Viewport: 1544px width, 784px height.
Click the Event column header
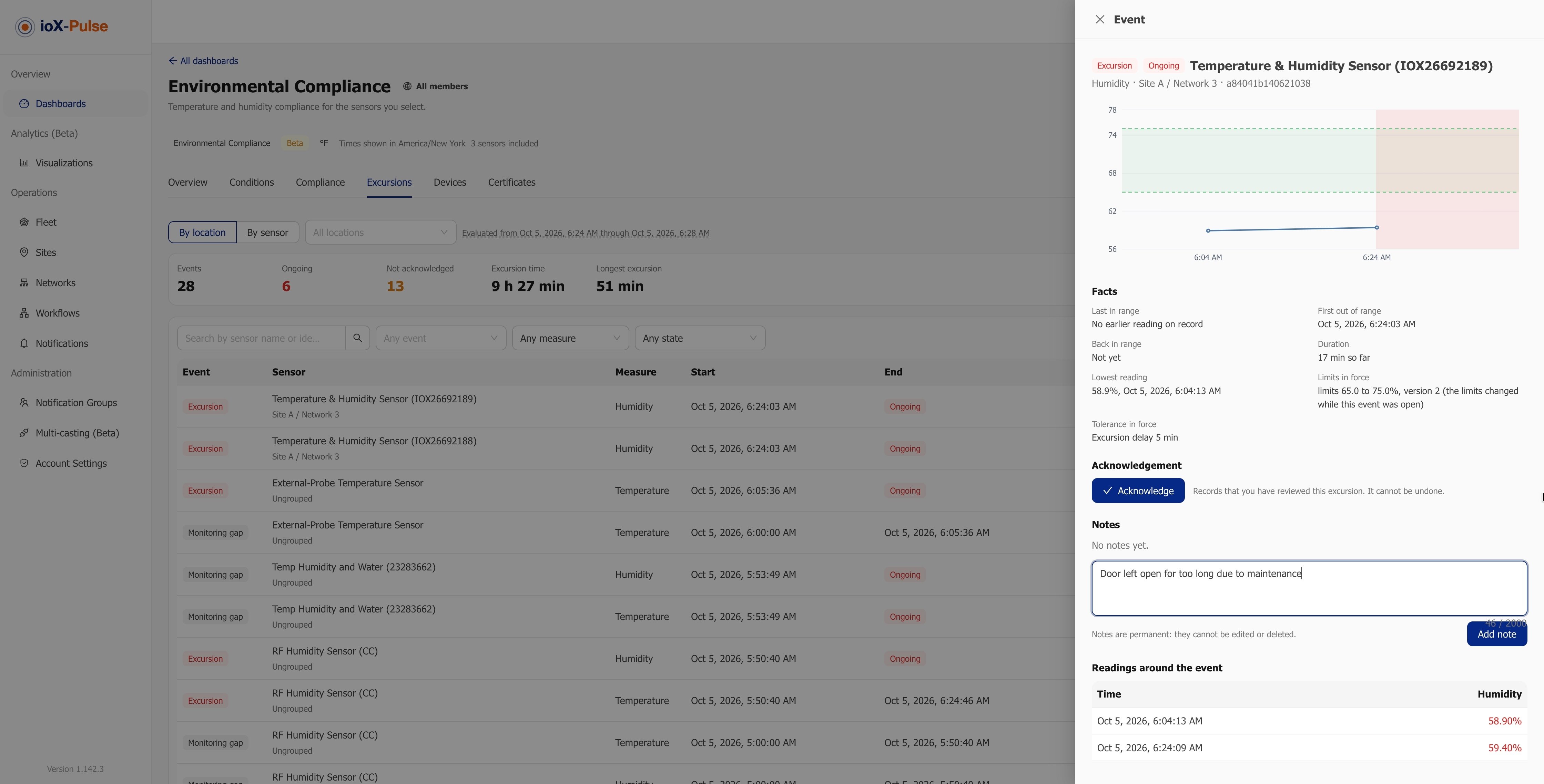196,372
